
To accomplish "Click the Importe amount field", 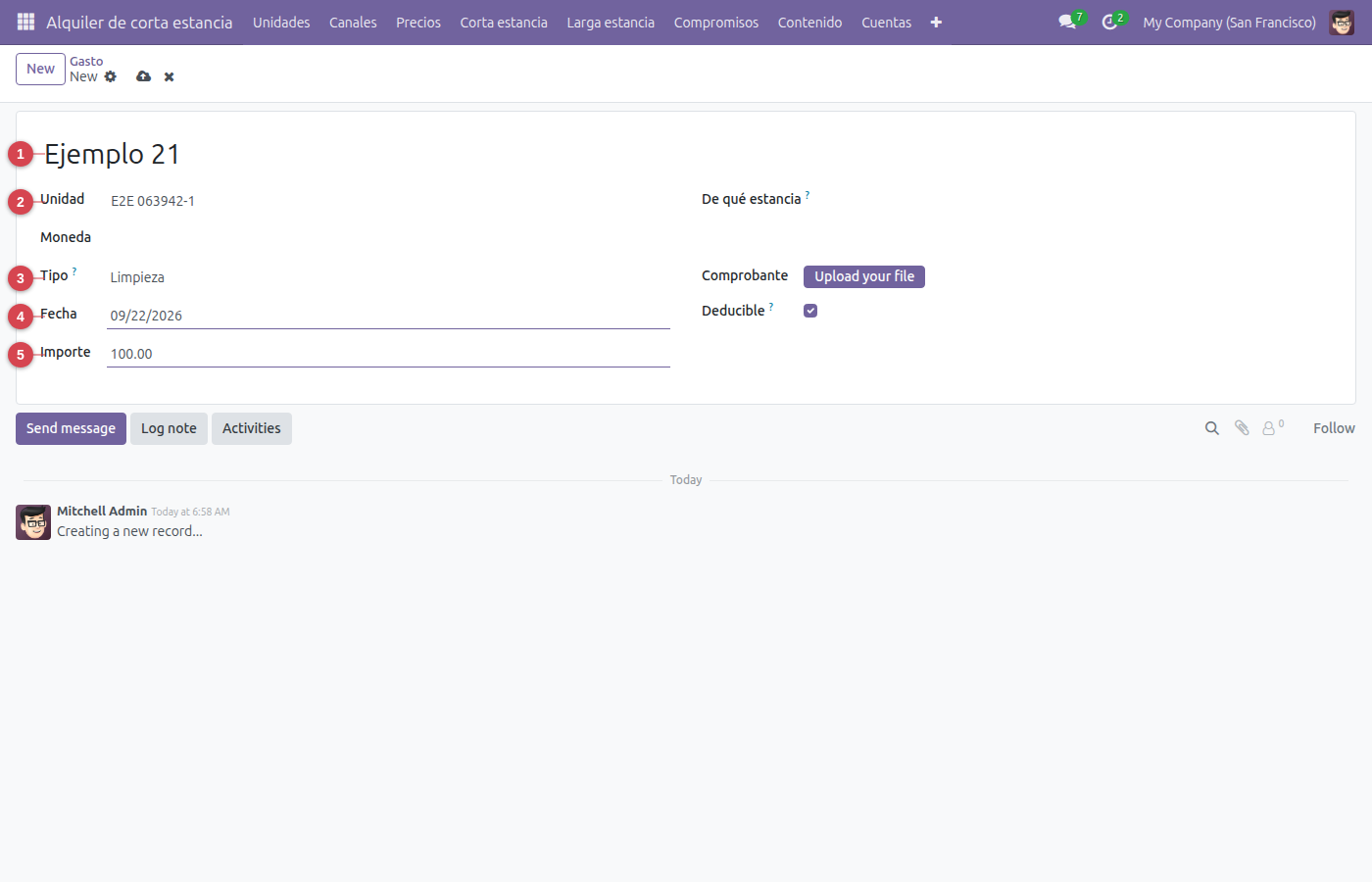I will click(x=388, y=354).
